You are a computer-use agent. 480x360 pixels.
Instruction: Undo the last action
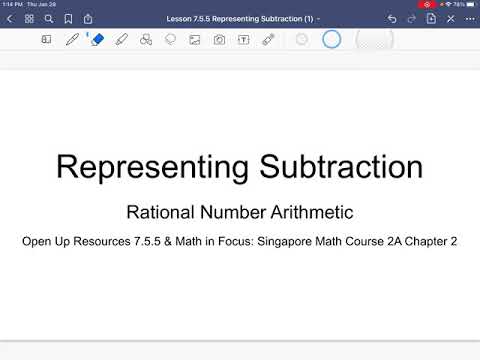(392, 19)
